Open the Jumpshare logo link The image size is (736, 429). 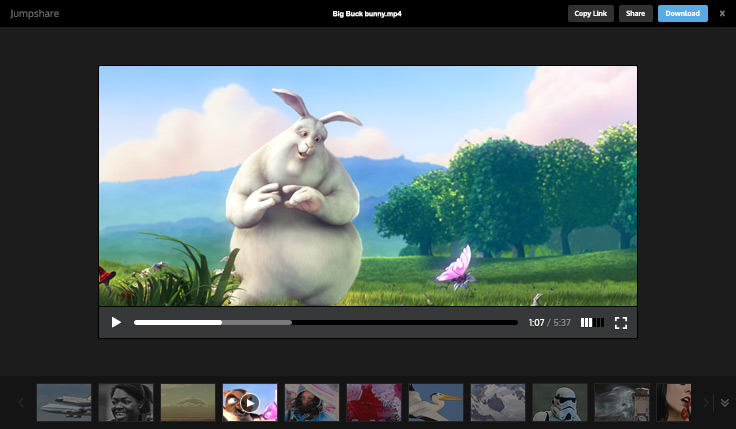click(34, 14)
